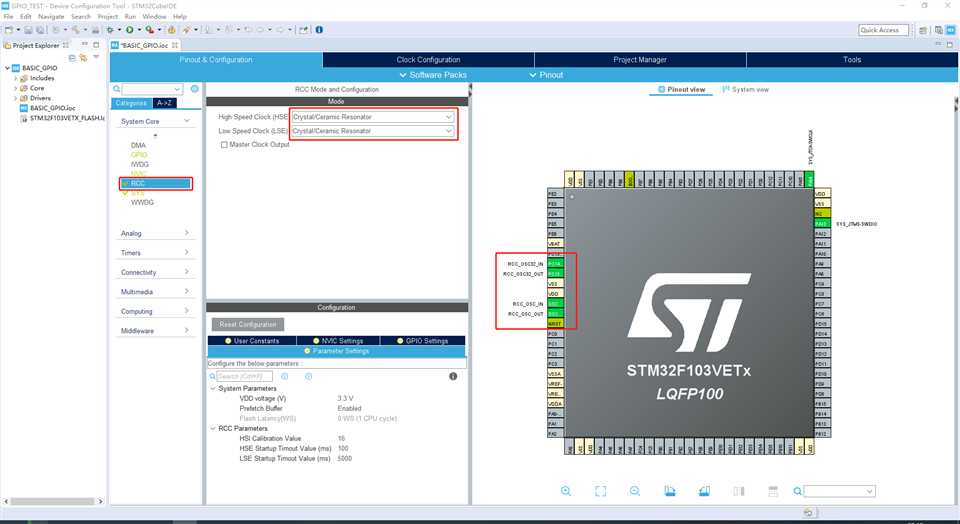Image resolution: width=960 pixels, height=524 pixels.
Task: Click the Debug bug toolbar icon
Action: pos(110,29)
